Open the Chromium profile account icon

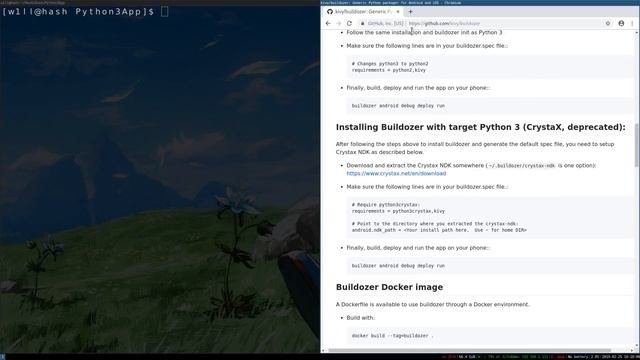click(x=621, y=24)
